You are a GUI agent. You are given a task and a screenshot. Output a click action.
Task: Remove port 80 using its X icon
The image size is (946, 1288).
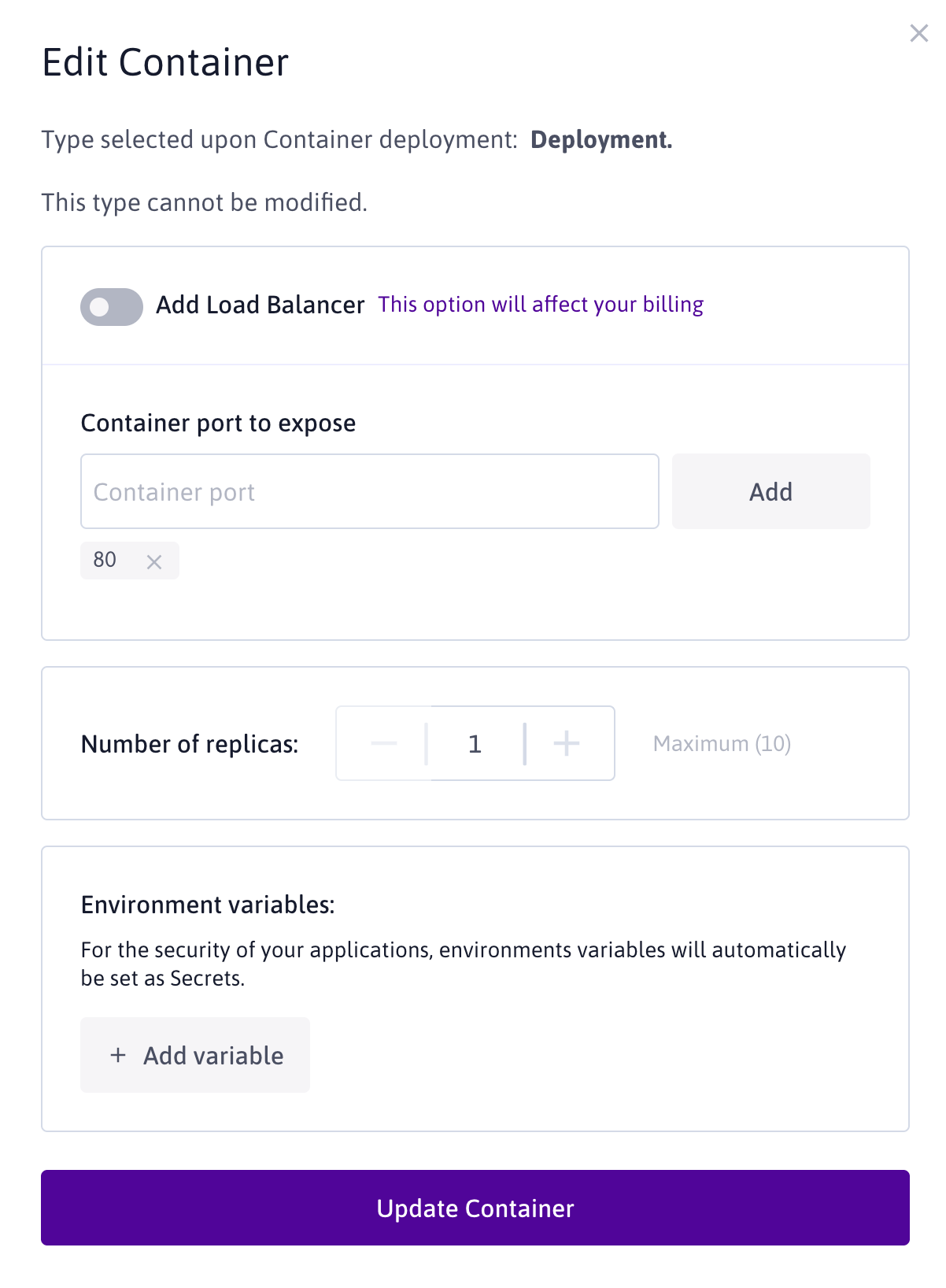tap(154, 561)
